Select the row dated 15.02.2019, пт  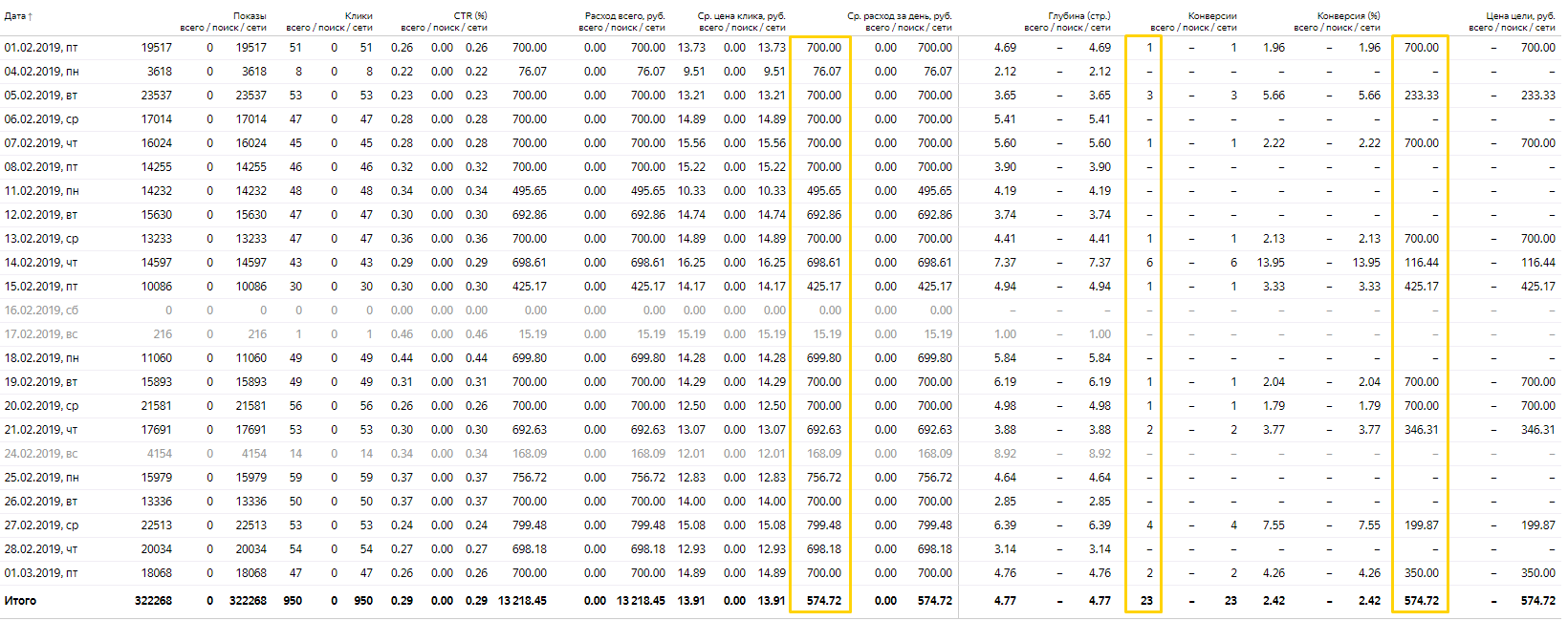tap(779, 287)
